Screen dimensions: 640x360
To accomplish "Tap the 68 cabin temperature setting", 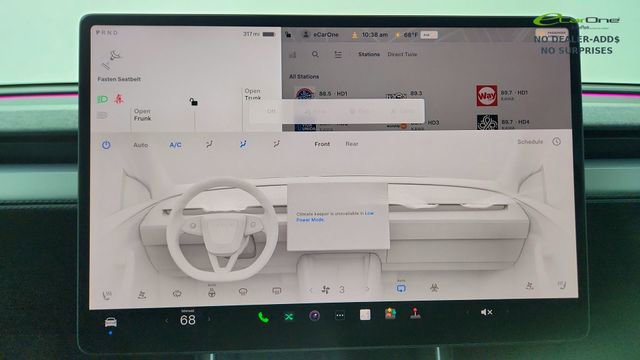I will point(188,320).
